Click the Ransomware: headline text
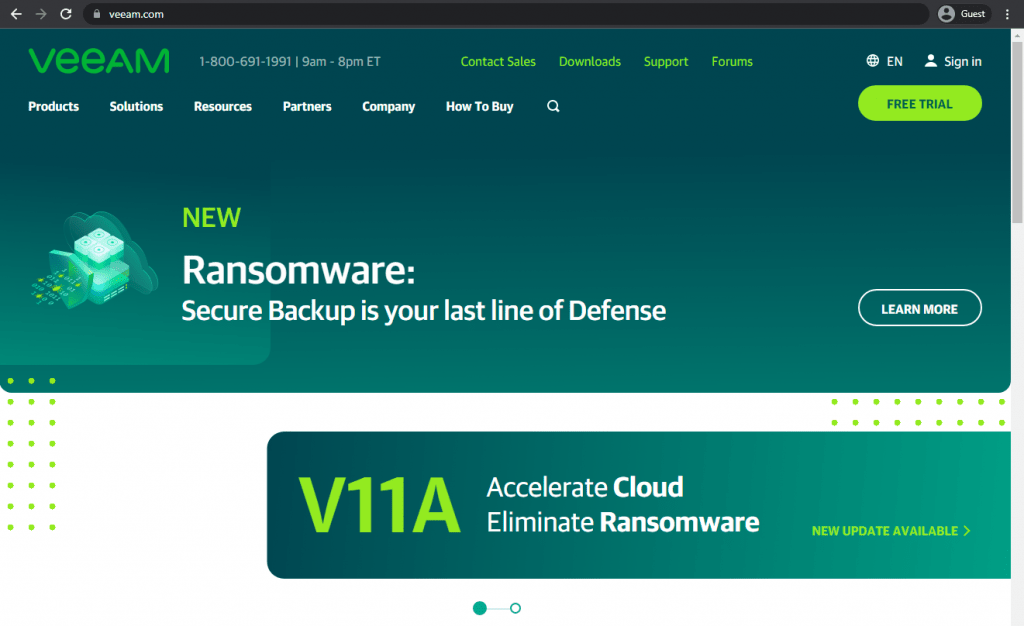 (x=298, y=270)
